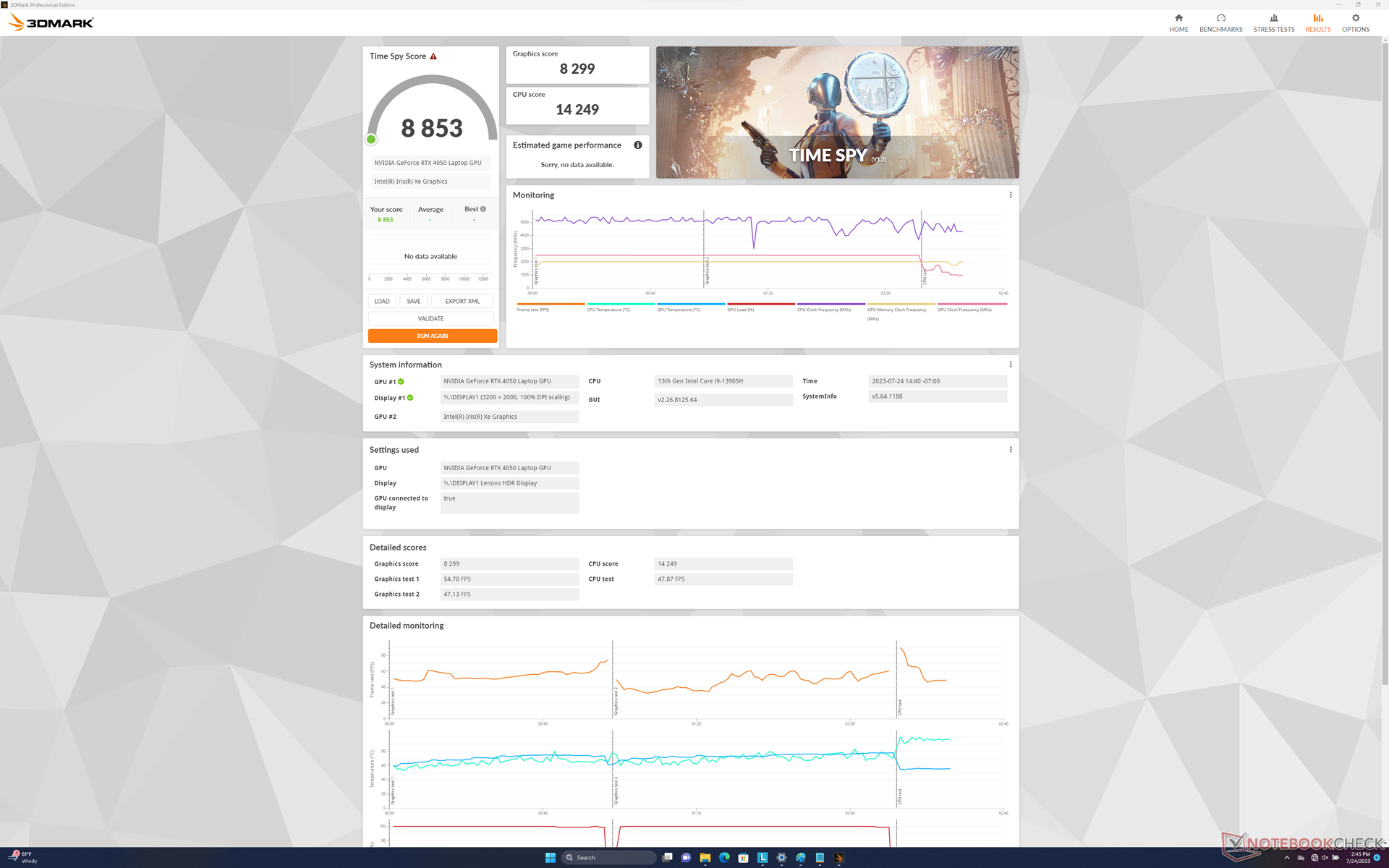Open the Monitoring panel options menu
The width and height of the screenshot is (1389, 868).
pyautogui.click(x=1011, y=195)
